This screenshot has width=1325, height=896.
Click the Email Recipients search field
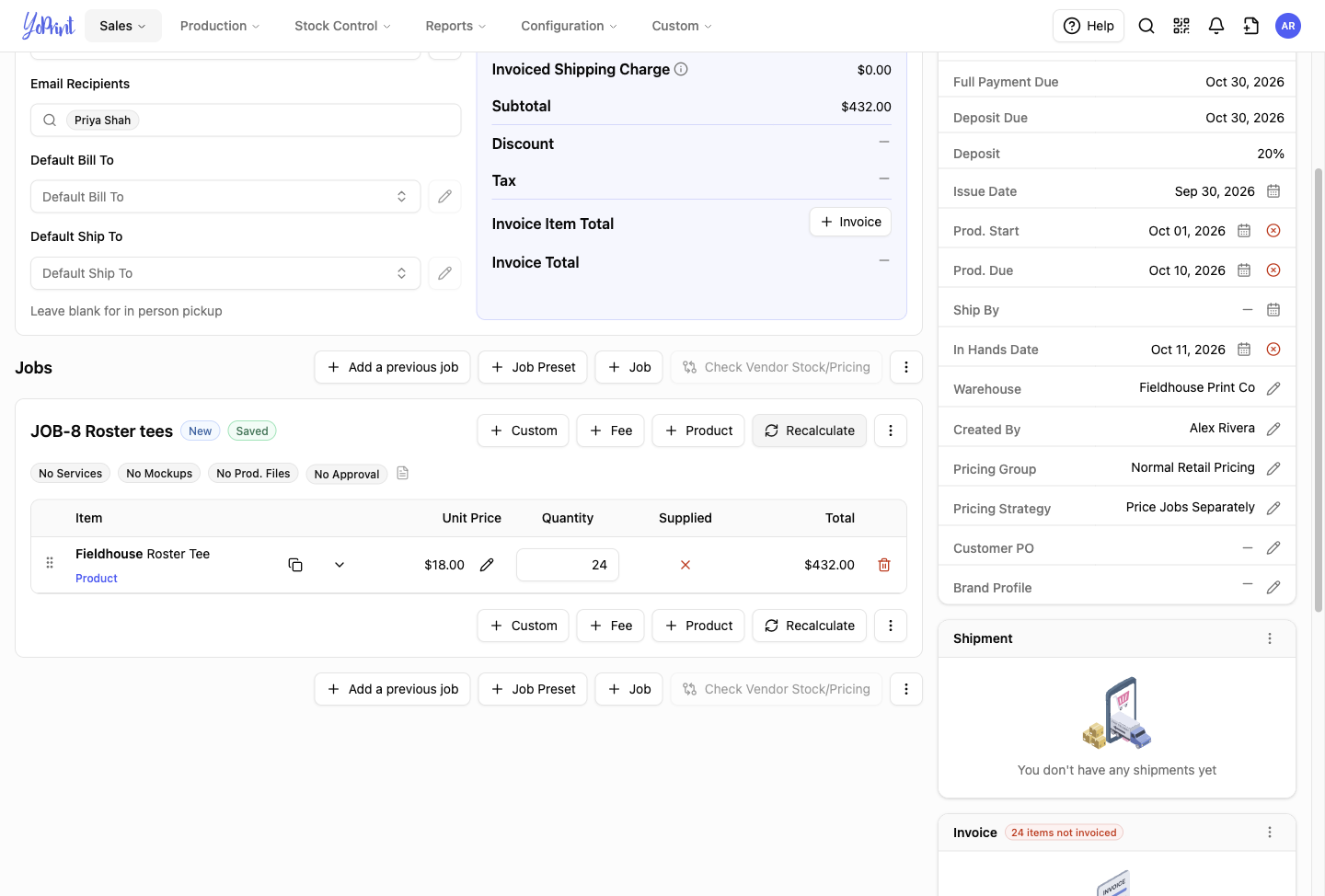(246, 121)
